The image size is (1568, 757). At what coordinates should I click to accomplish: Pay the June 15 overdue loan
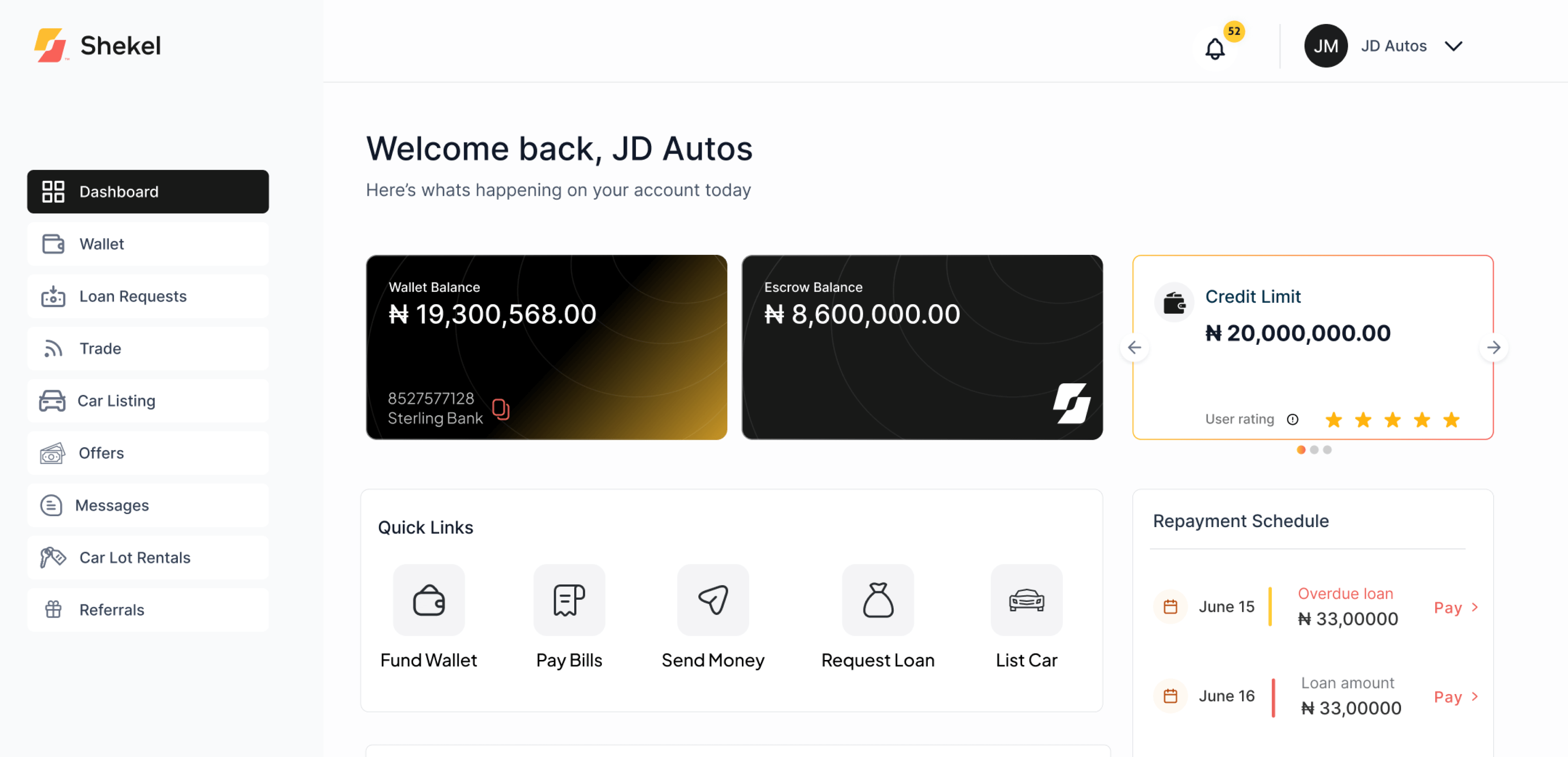[x=1456, y=607]
